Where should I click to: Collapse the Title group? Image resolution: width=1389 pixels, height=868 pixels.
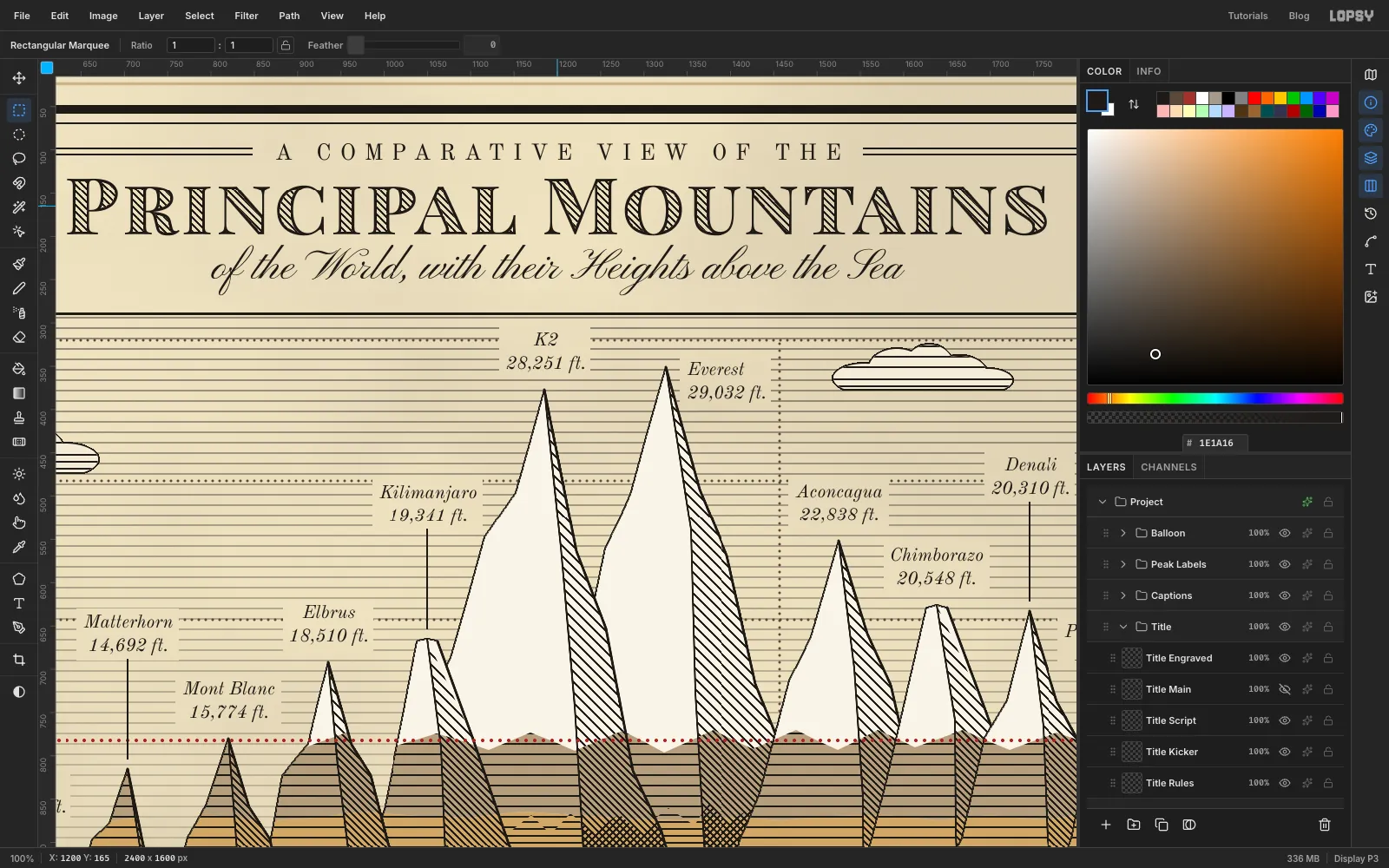pyautogui.click(x=1123, y=627)
